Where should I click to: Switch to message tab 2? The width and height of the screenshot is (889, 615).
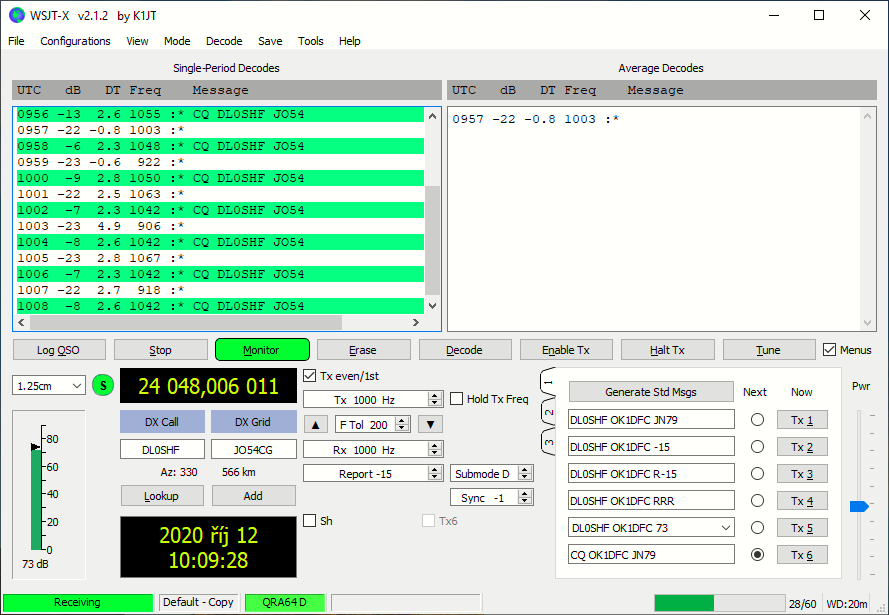(x=548, y=412)
